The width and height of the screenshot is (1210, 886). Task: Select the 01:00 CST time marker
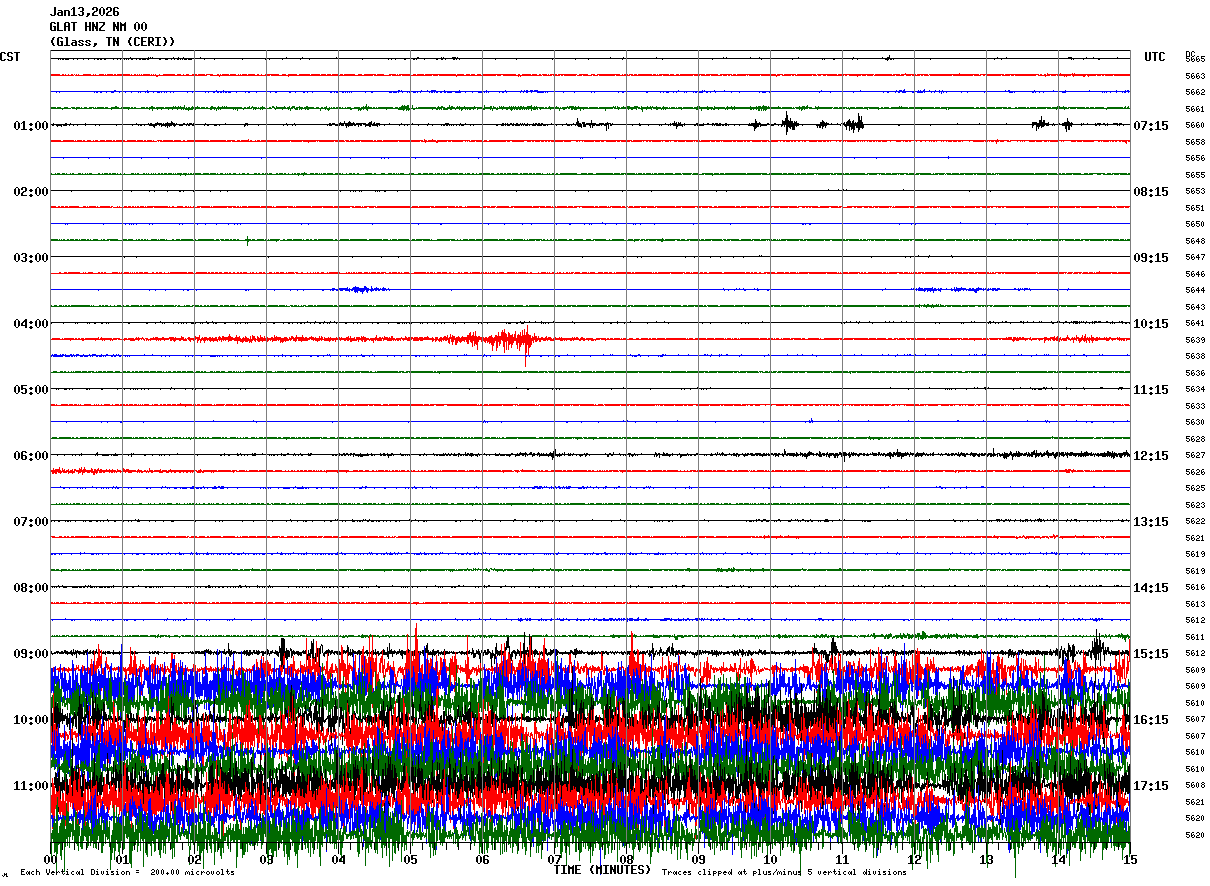pyautogui.click(x=31, y=126)
